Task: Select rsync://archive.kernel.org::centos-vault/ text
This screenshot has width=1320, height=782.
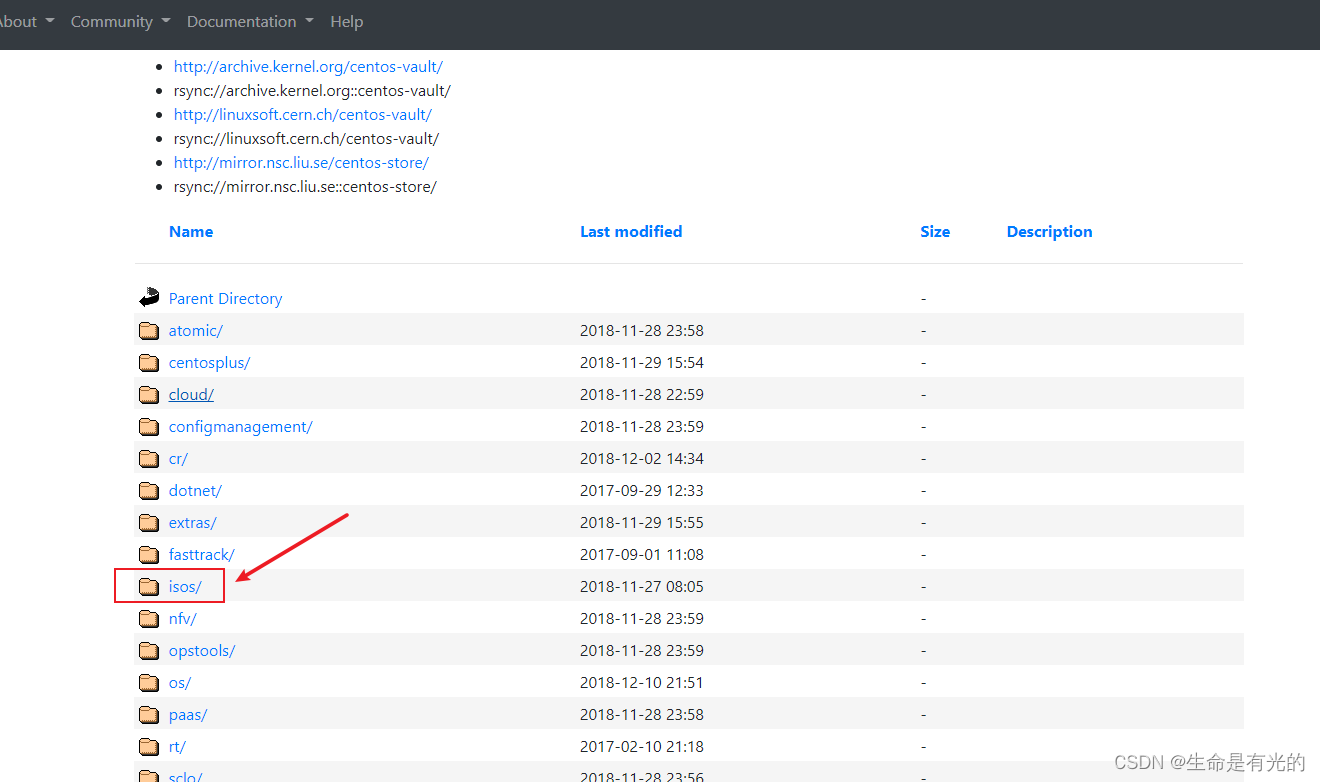Action: tap(312, 90)
